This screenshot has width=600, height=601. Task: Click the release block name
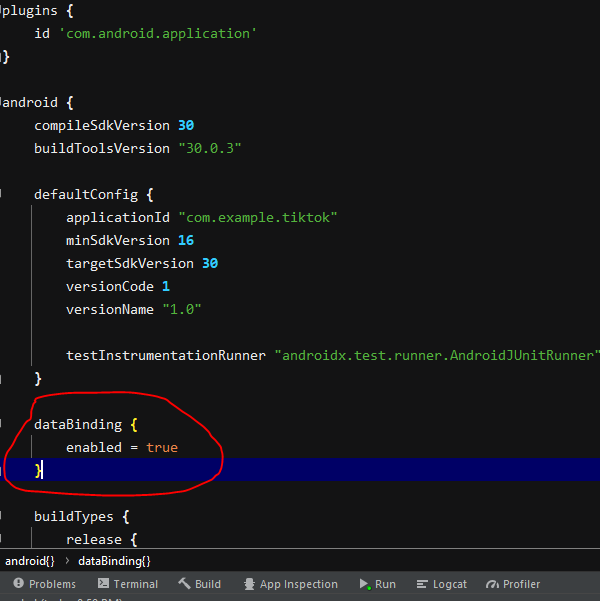(94, 540)
